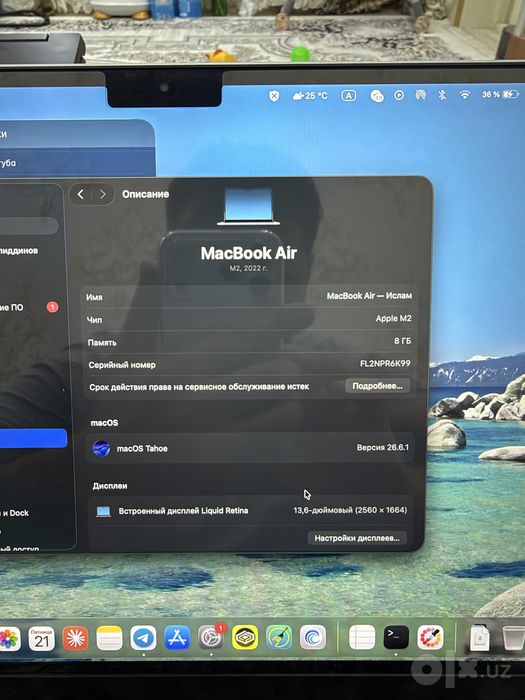Viewport: 525px width, 700px height.
Task: Open the Downloads stack in the Dock
Action: point(480,638)
